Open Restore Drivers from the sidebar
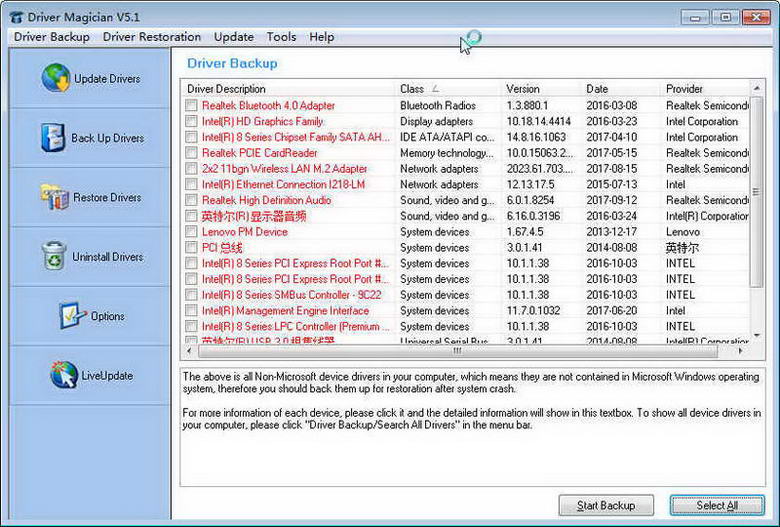The image size is (780, 527). tap(90, 197)
